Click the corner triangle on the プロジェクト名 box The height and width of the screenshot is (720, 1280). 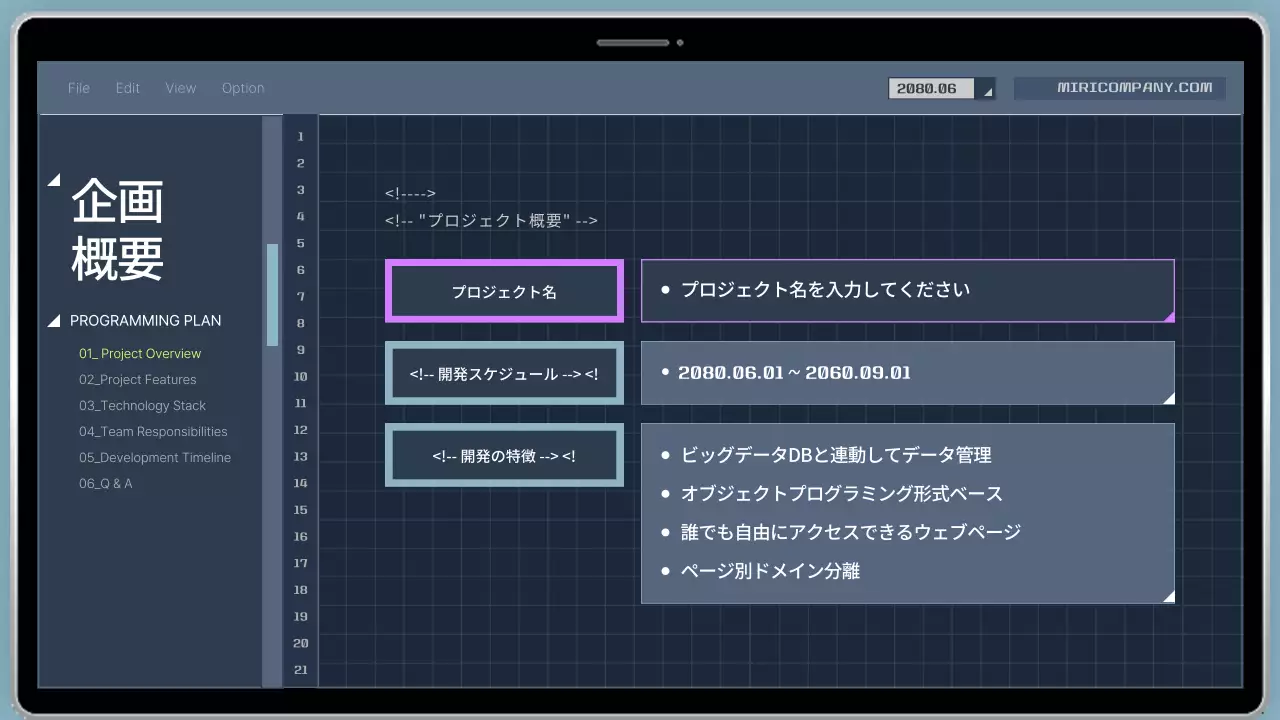[x=1169, y=316]
